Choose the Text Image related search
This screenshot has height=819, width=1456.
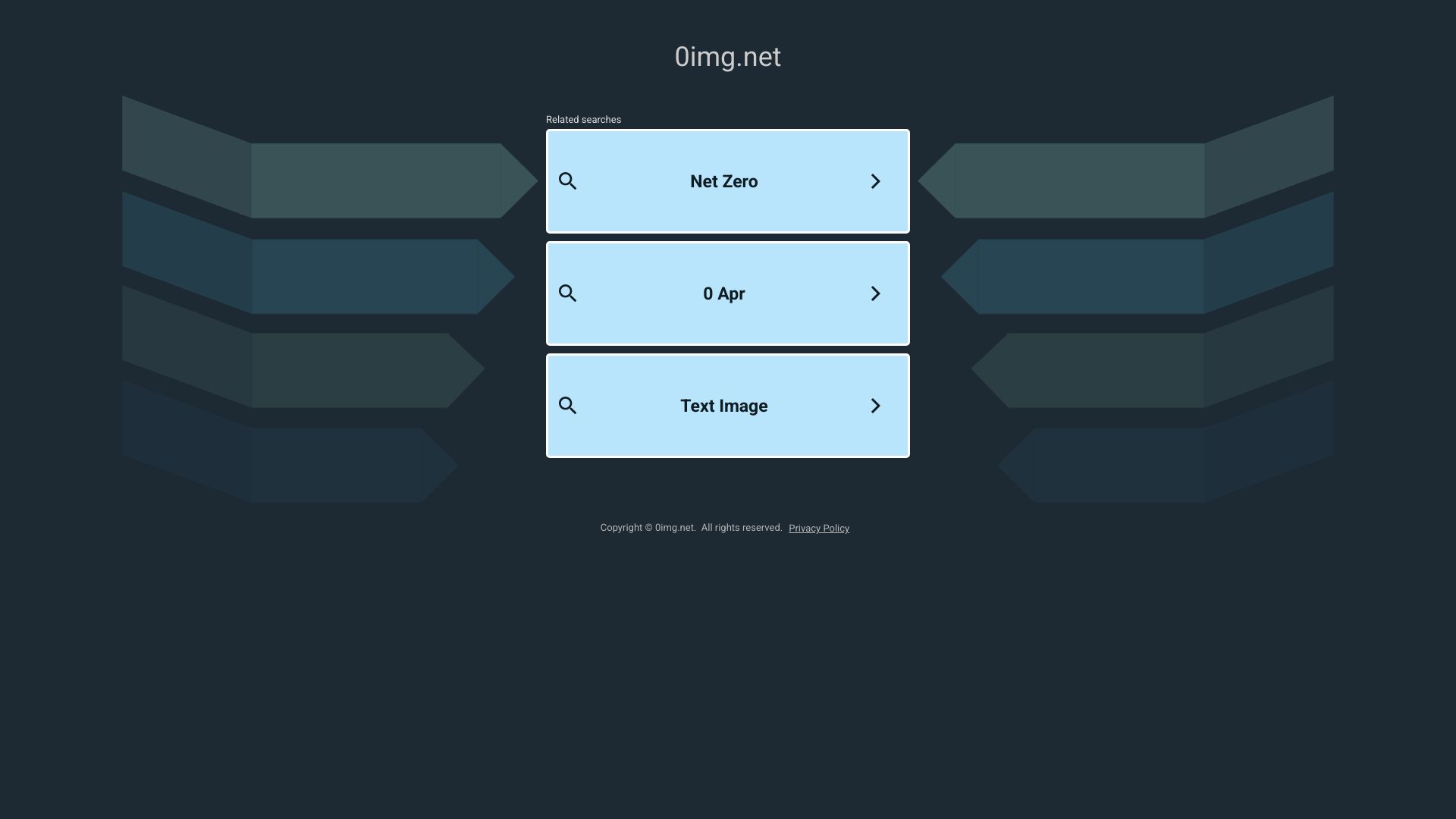click(723, 406)
